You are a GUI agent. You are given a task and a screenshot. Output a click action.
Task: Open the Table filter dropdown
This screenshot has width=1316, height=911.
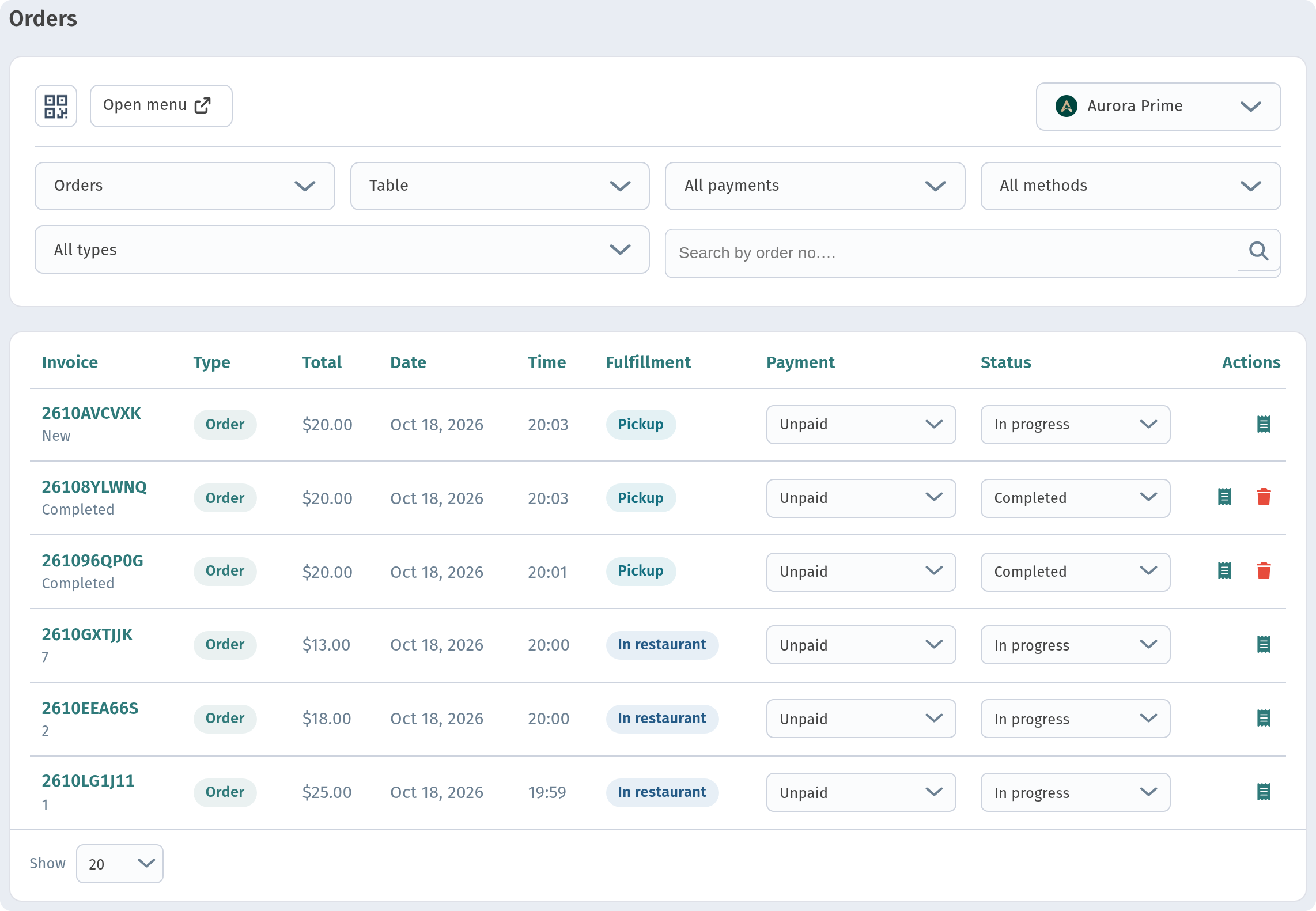500,186
